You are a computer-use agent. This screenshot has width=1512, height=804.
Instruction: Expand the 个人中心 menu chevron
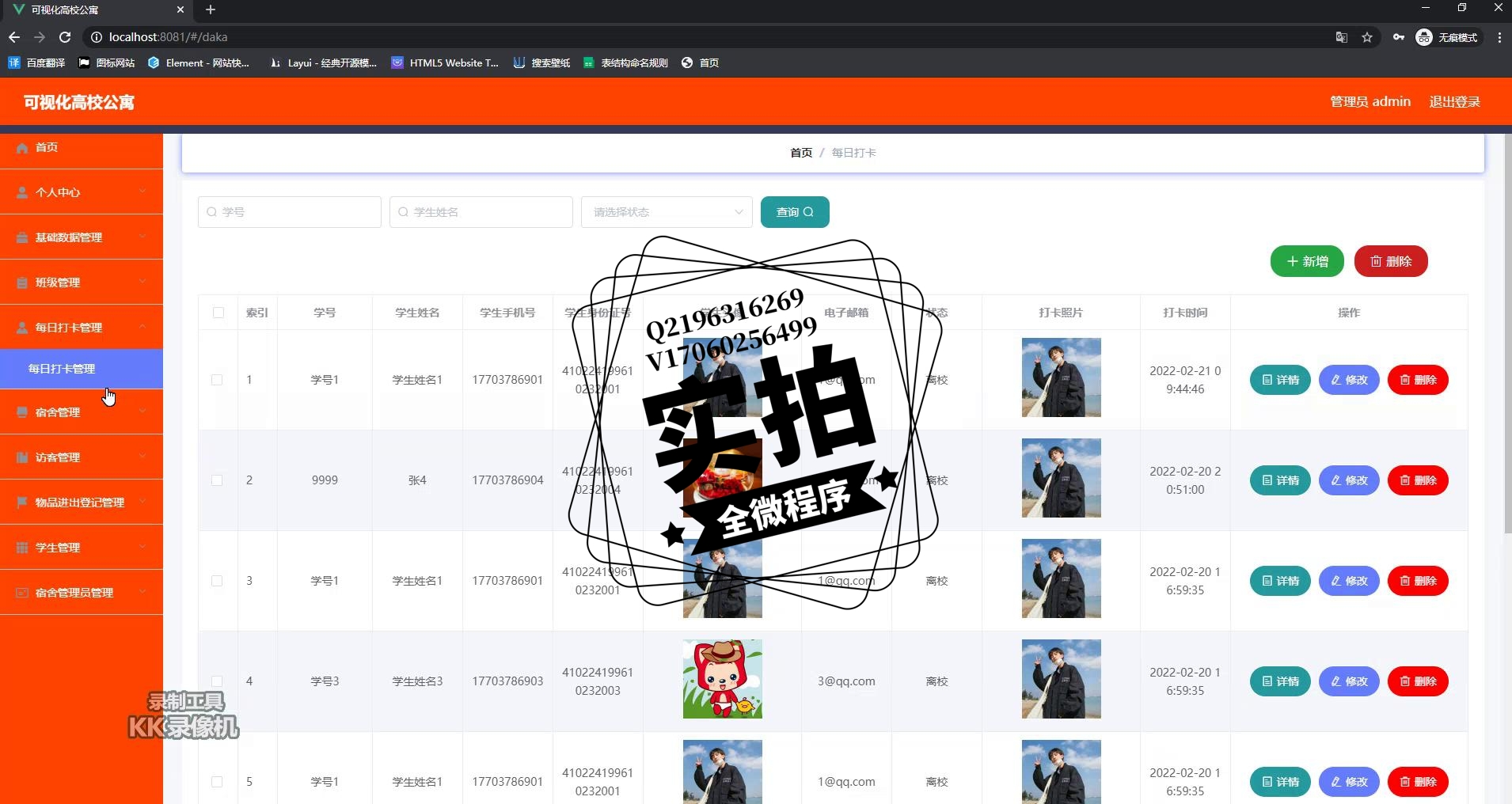coord(142,192)
